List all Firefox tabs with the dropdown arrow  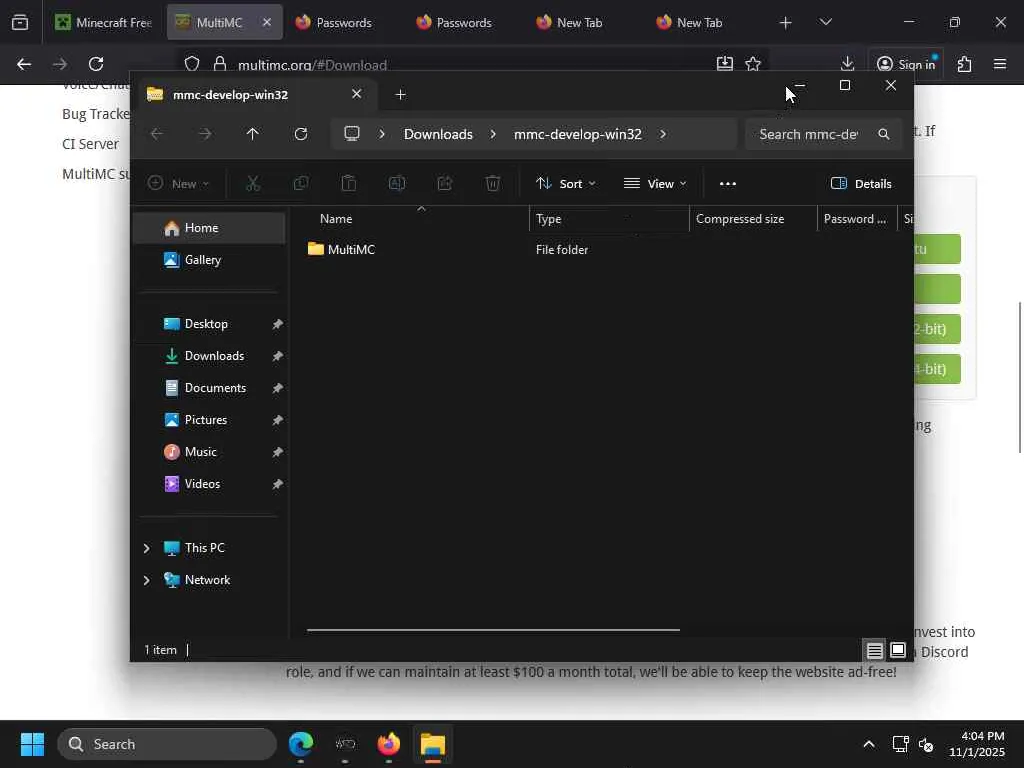[825, 22]
